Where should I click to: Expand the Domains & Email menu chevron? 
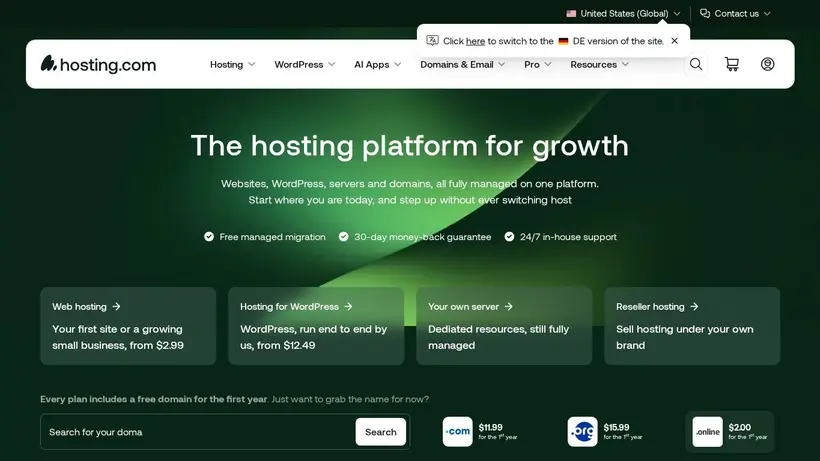[x=502, y=64]
